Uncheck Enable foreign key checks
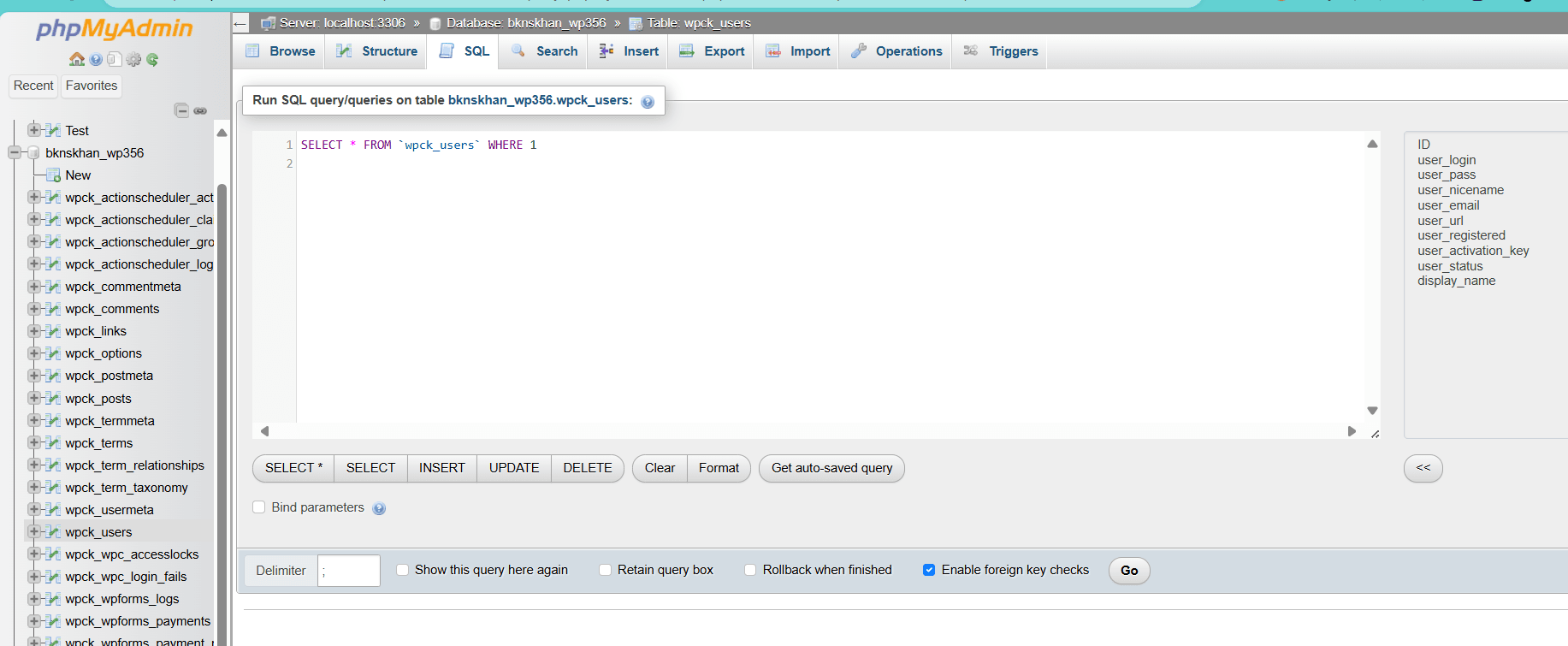Image resolution: width=1568 pixels, height=646 pixels. coord(929,570)
